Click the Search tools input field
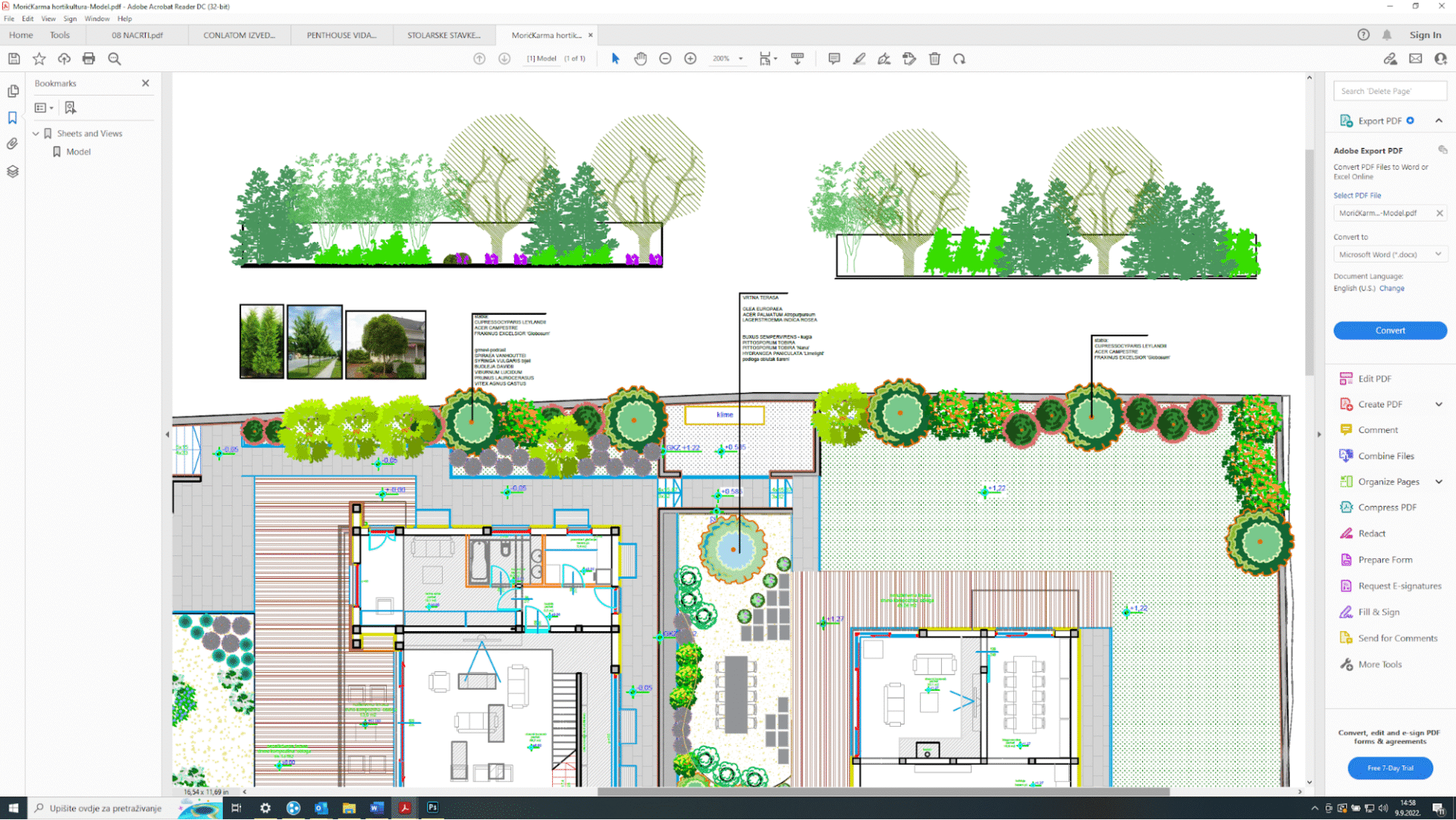1456x820 pixels. 1389,91
